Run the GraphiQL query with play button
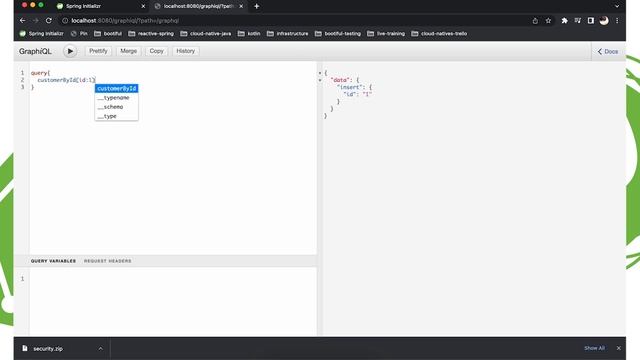This screenshot has height=360, width=640. (70, 51)
